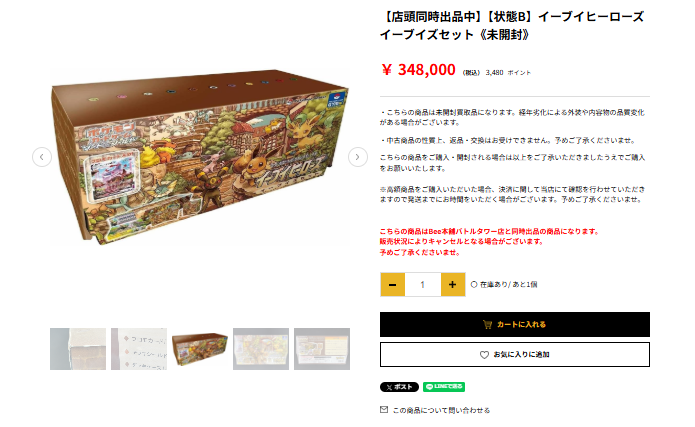Viewport: 695px width, 427px height.
Task: Select the first thumbnail showing box corner
Action: [78, 349]
